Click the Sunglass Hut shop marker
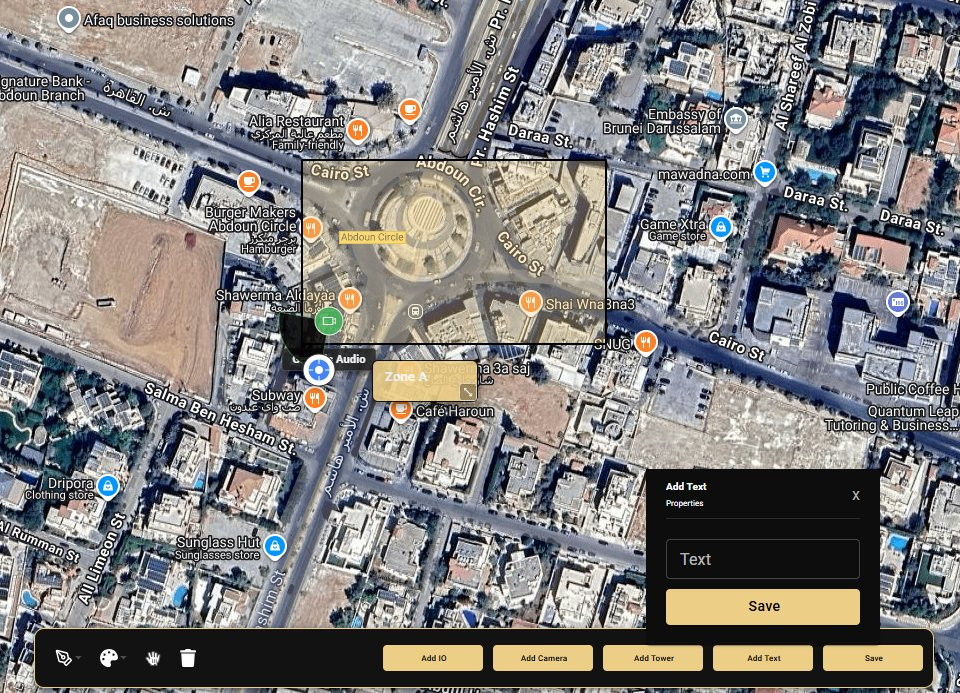The height and width of the screenshot is (693, 960). pyautogui.click(x=275, y=547)
